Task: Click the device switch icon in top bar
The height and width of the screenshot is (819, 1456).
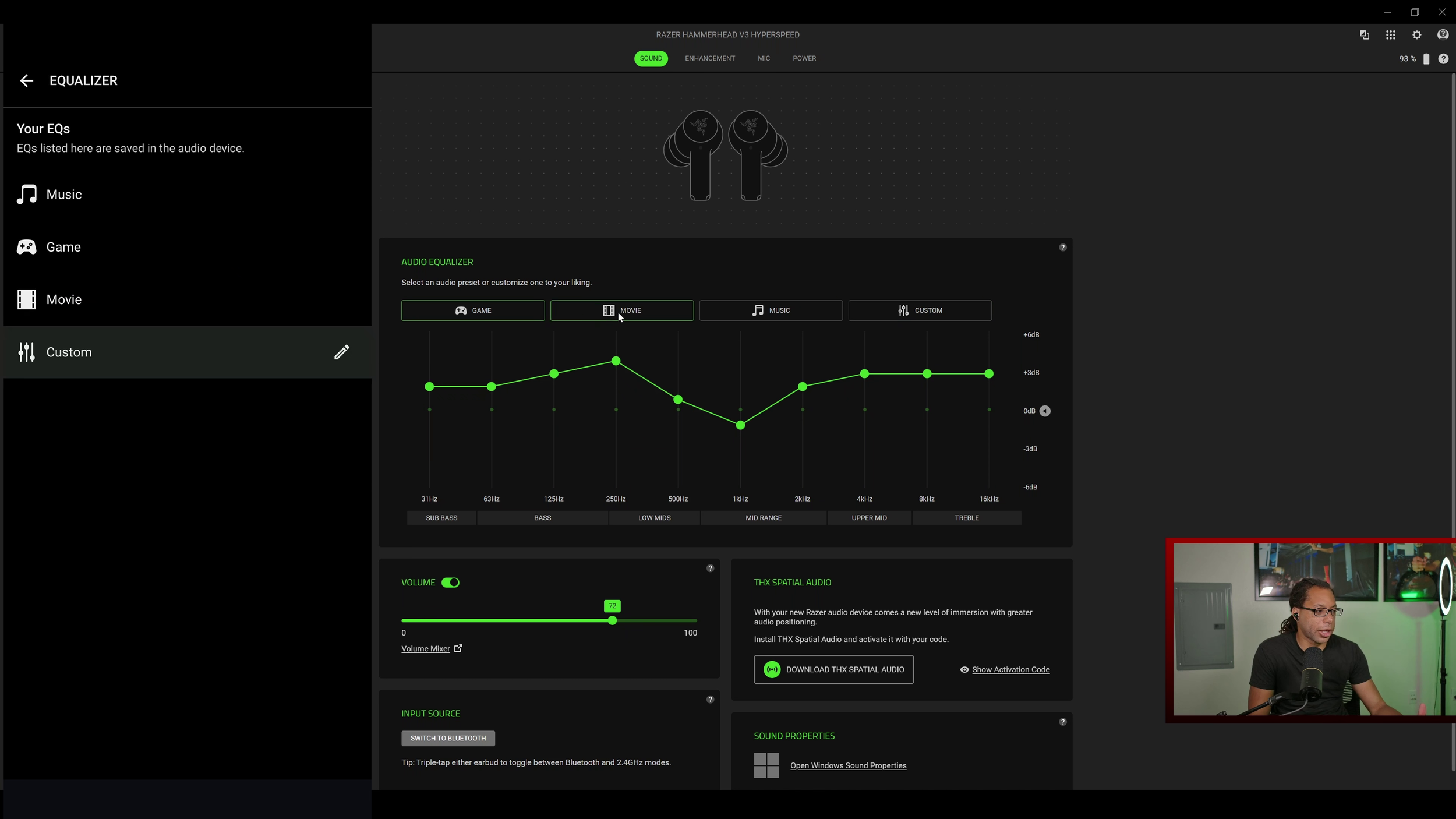Action: click(1365, 35)
